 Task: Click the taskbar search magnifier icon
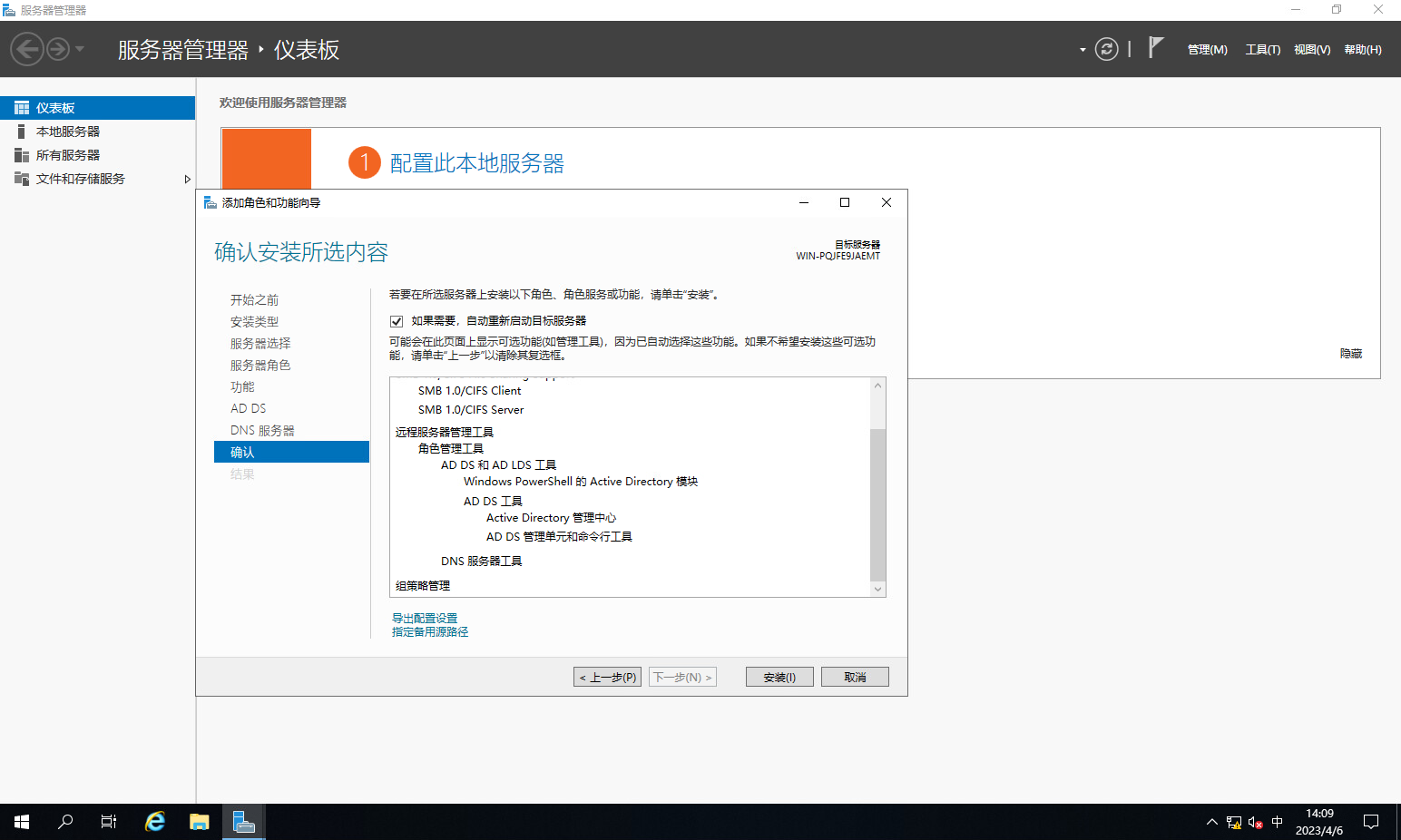click(x=65, y=822)
